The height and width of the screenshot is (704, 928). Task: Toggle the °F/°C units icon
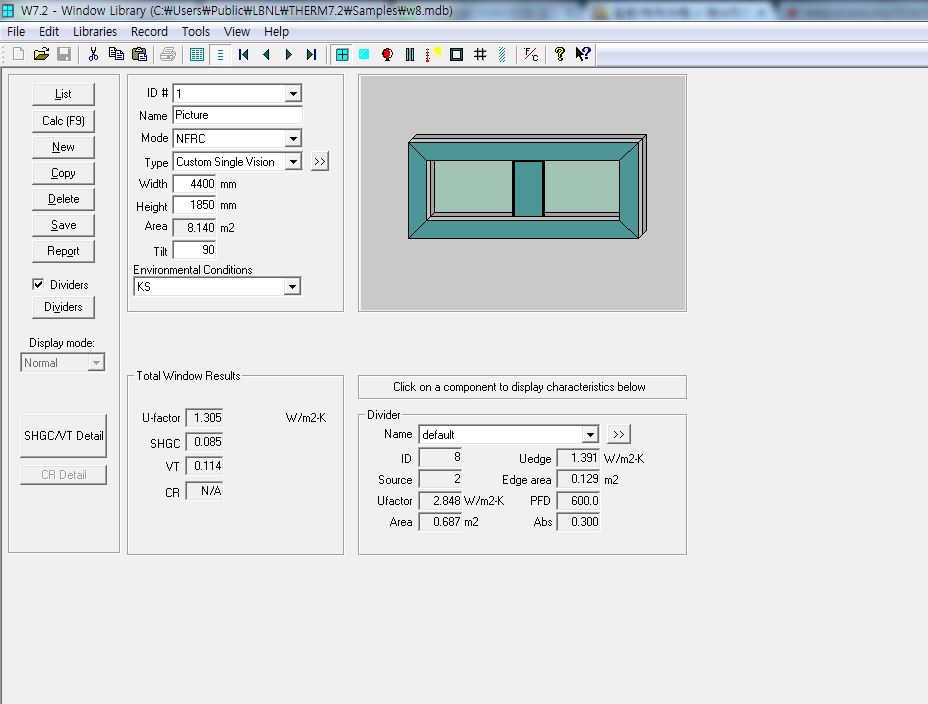(x=531, y=54)
